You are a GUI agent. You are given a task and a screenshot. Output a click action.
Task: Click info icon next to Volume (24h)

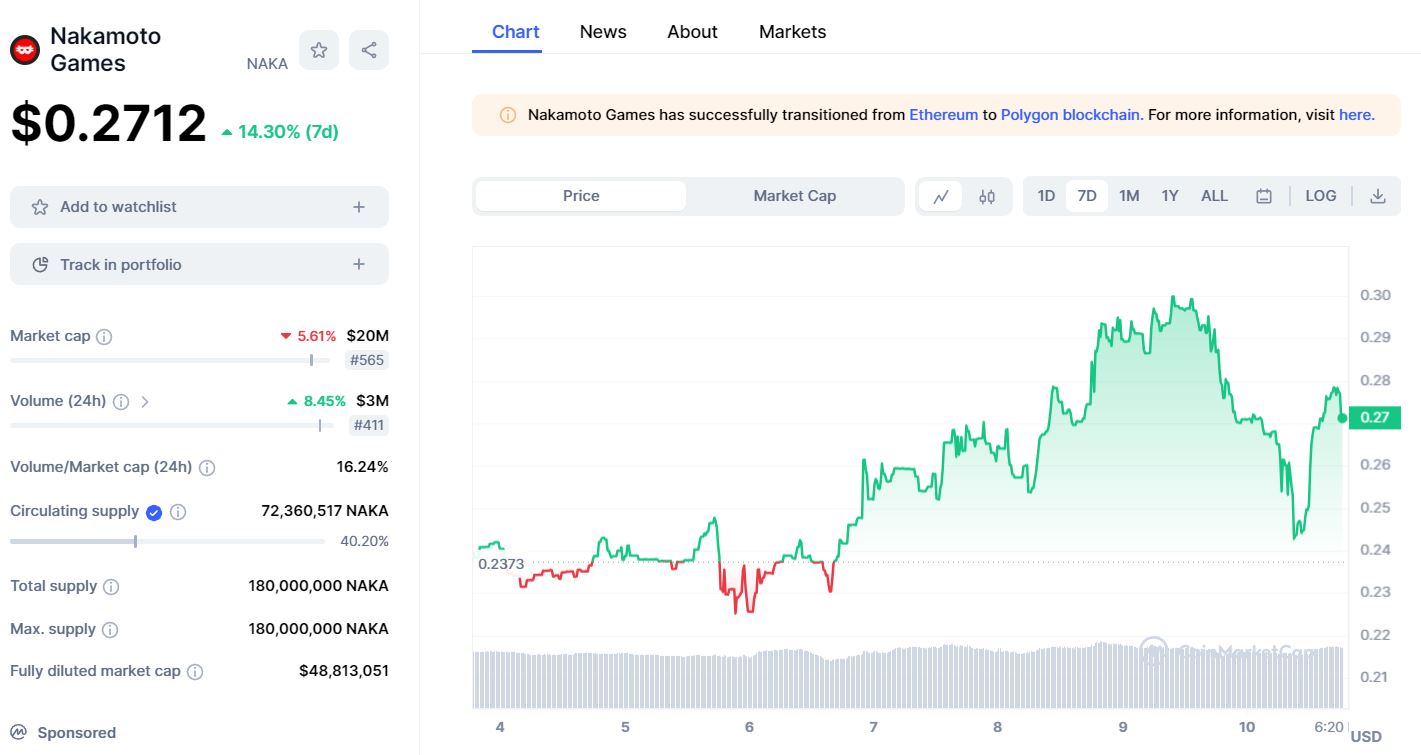(121, 402)
